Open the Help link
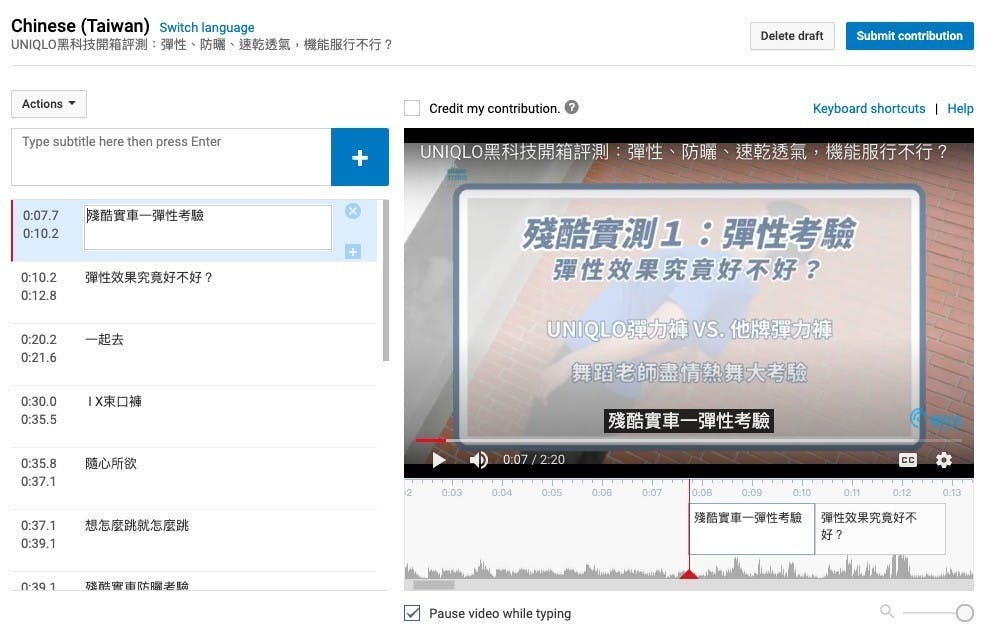Viewport: 990px width, 644px height. (960, 108)
